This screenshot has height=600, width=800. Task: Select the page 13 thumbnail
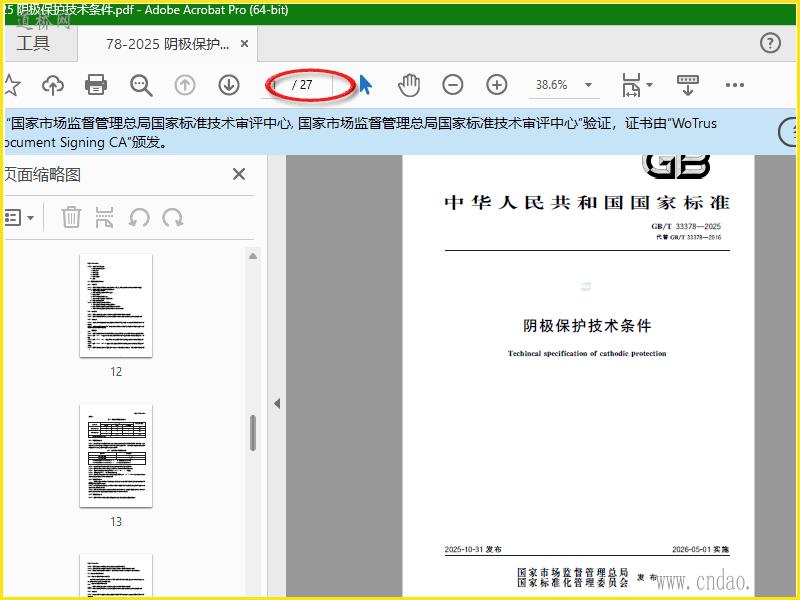[x=116, y=455]
